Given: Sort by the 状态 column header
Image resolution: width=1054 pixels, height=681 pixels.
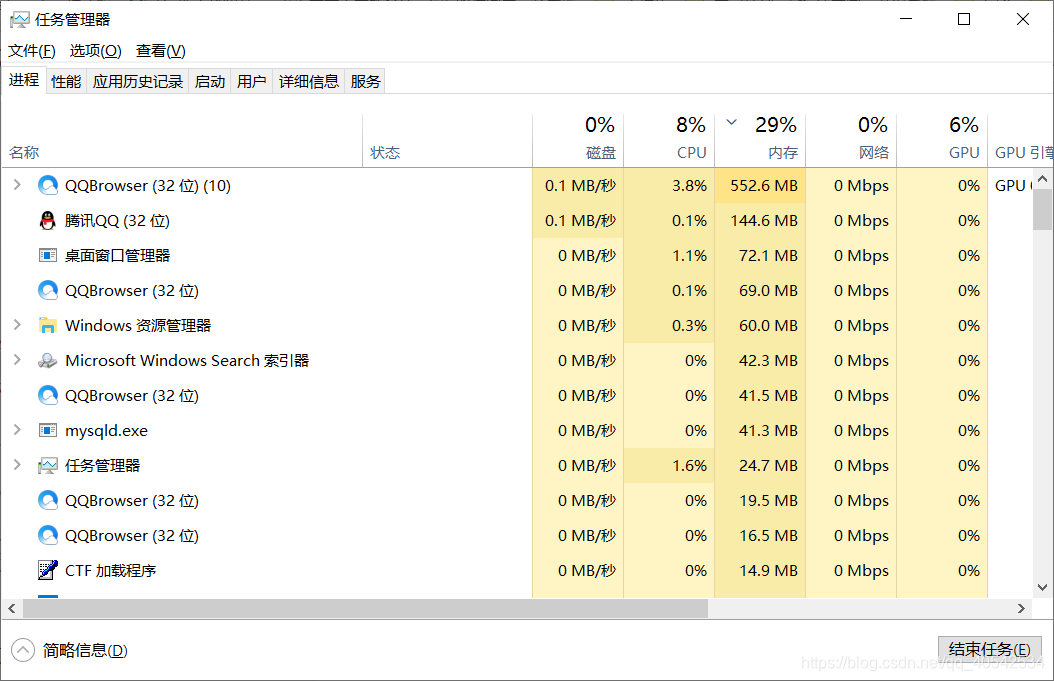Looking at the screenshot, I should 447,141.
